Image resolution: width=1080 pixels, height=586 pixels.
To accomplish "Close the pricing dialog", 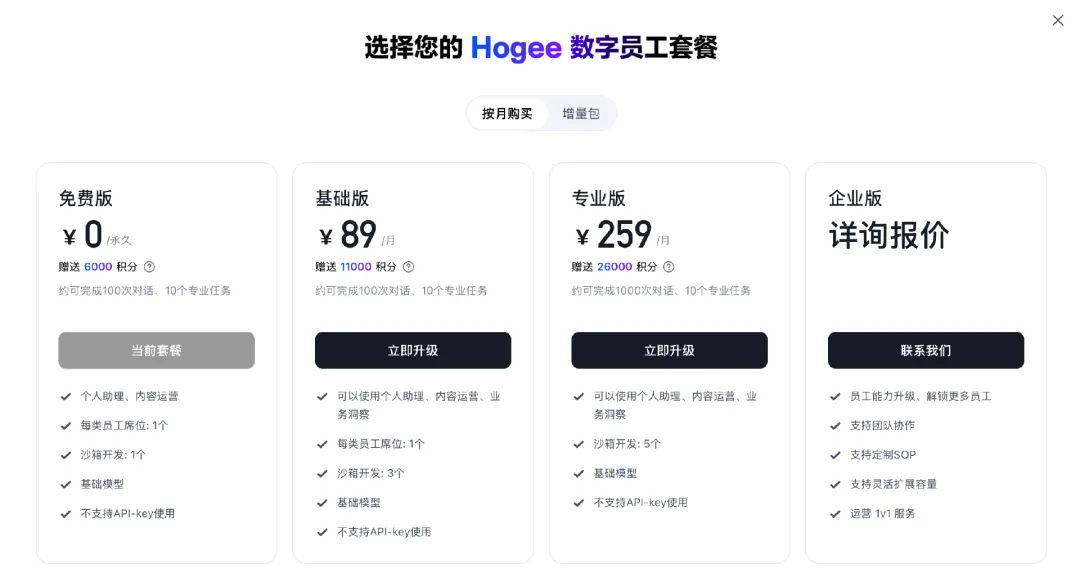I will tap(1057, 20).
